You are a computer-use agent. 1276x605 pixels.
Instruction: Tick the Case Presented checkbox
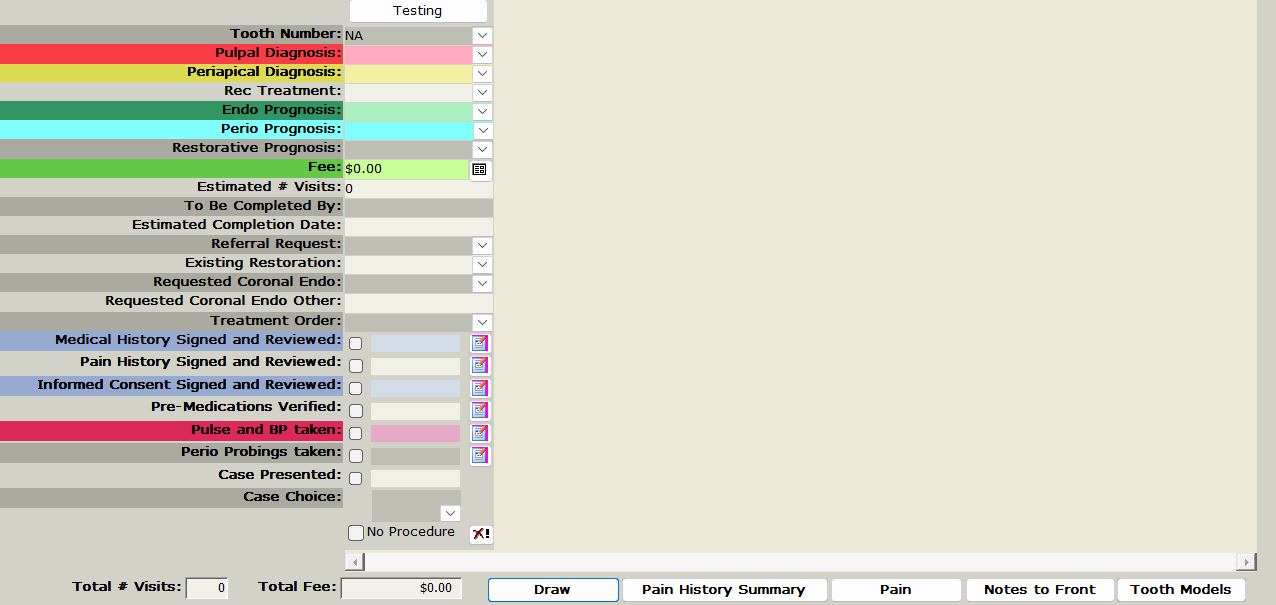[356, 479]
